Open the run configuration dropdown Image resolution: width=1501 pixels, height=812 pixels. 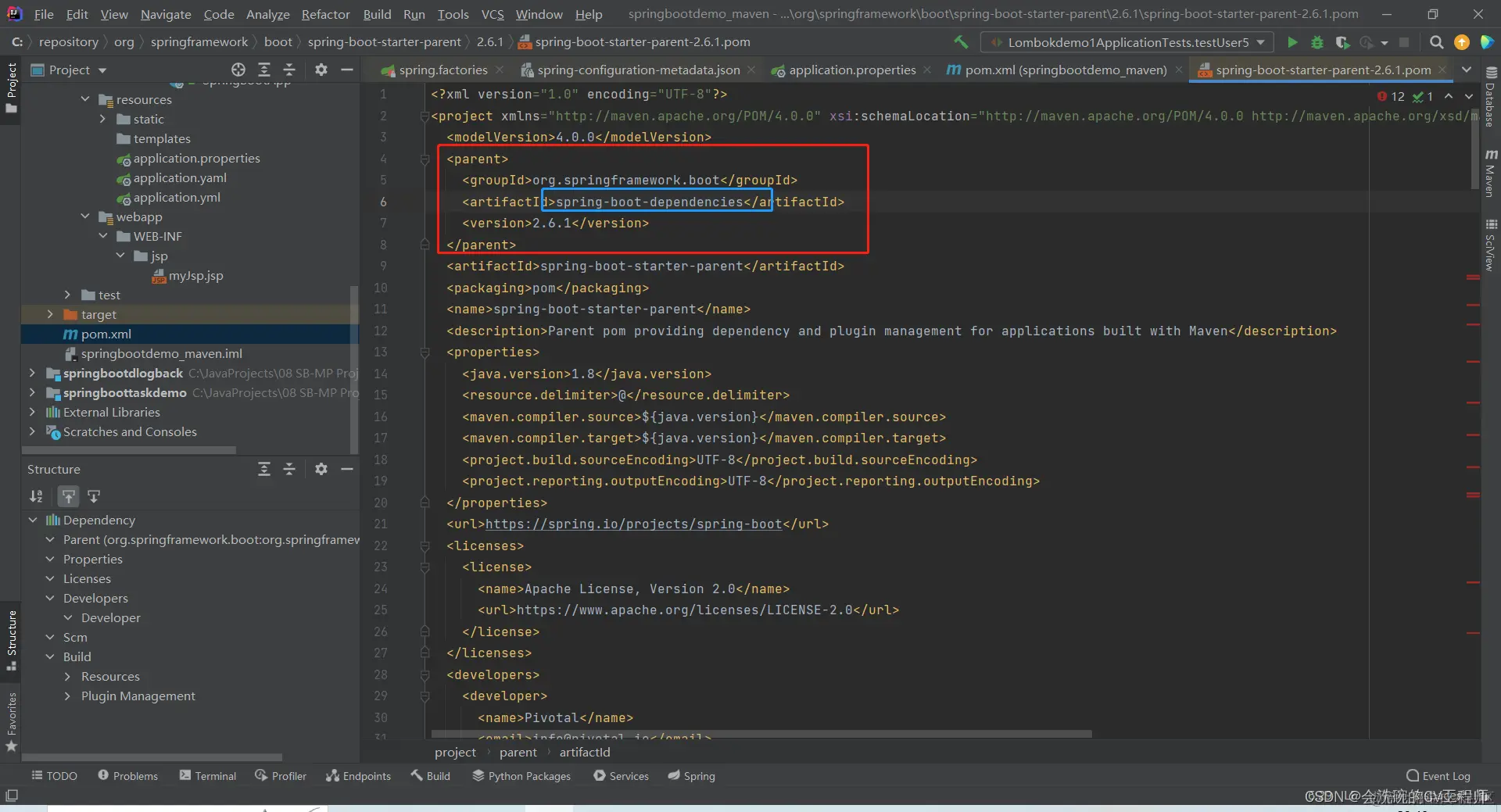point(1127,42)
